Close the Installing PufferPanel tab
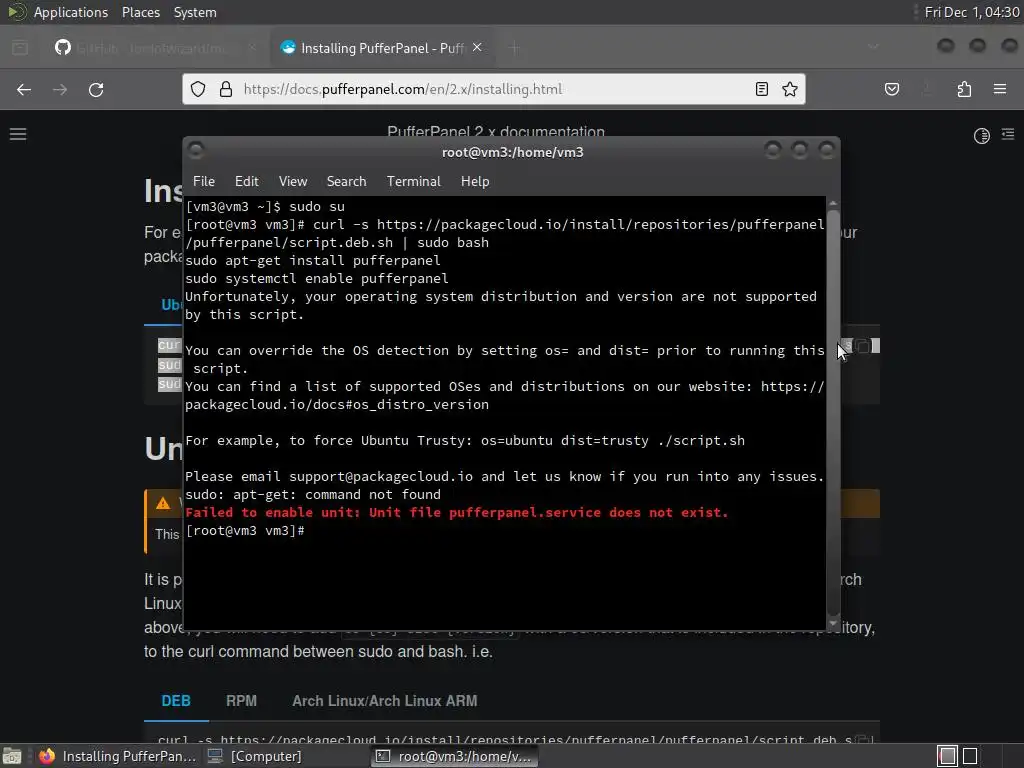The height and width of the screenshot is (768, 1024). click(477, 47)
